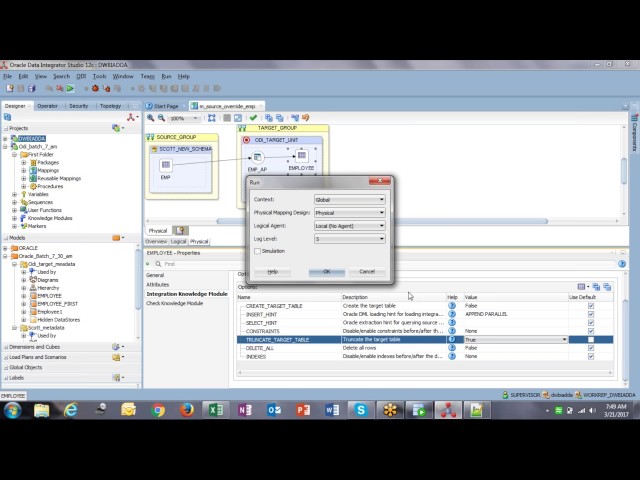Click the green Run toolbar icon
Screen dimensions: 640x480
click(x=70, y=88)
